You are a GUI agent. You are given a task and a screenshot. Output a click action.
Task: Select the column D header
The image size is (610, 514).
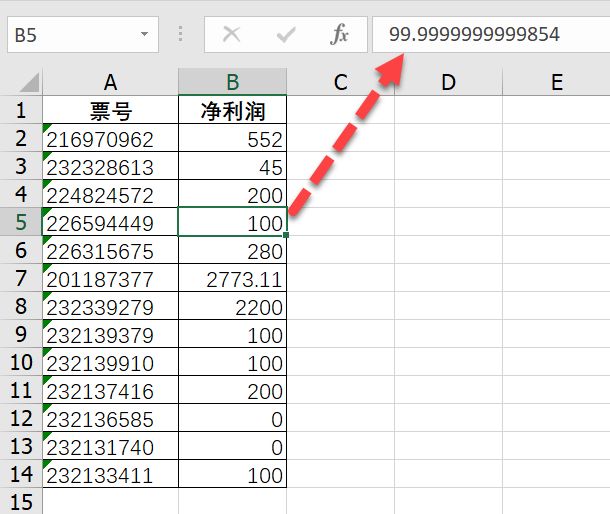pos(448,82)
